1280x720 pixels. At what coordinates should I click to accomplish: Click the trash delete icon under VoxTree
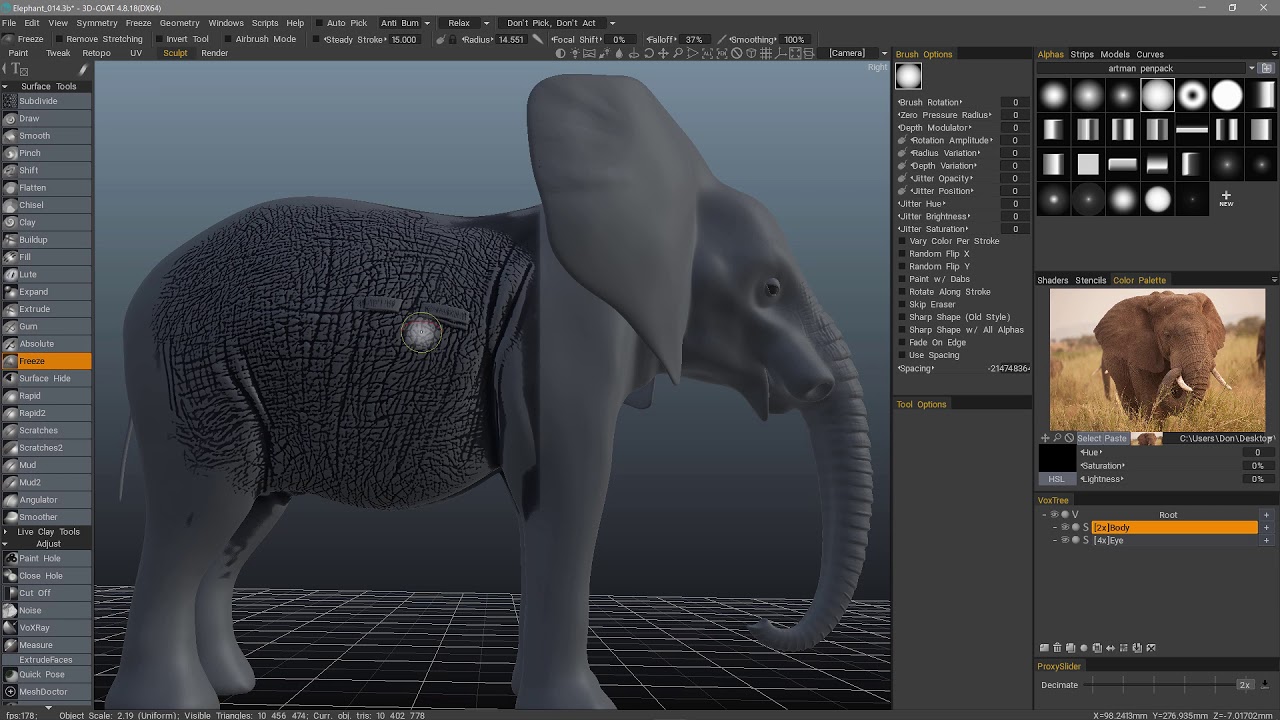pyautogui.click(x=1057, y=648)
